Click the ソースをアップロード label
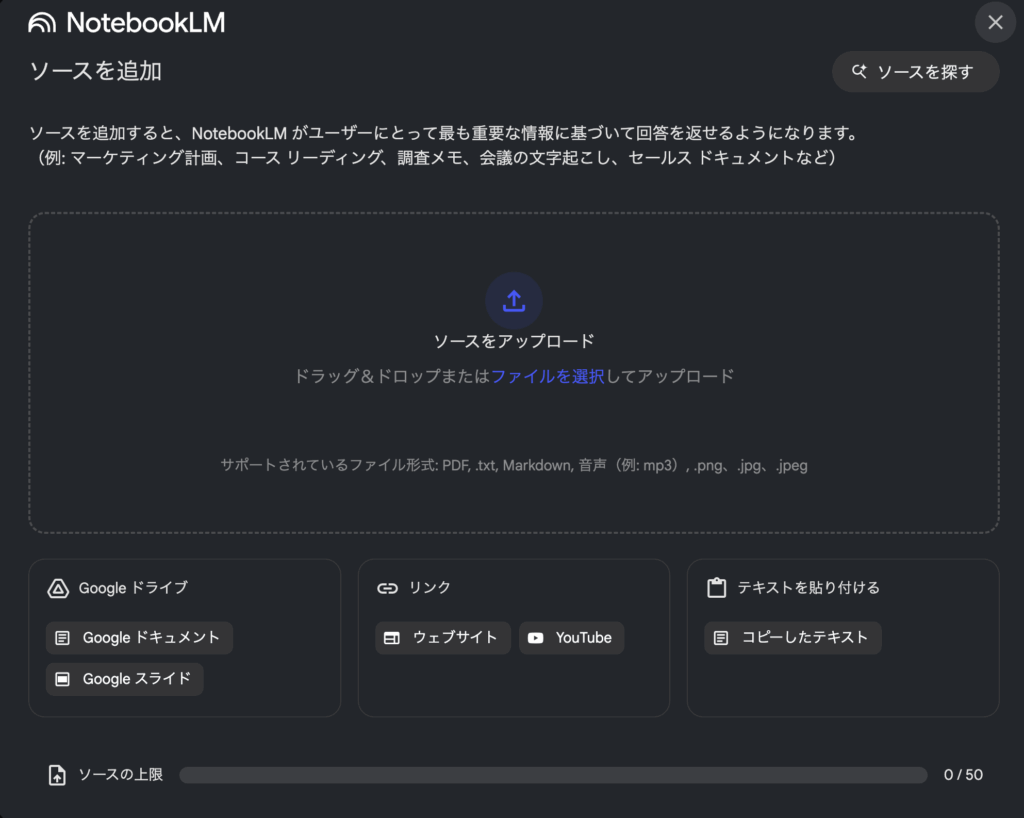 (514, 341)
